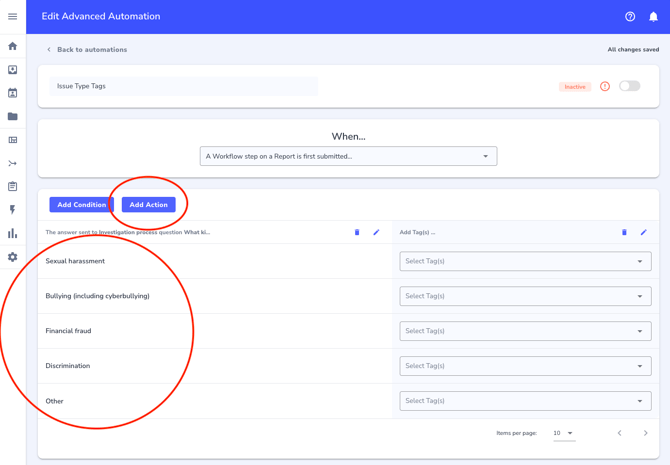Open the hamburger menu icon

[x=13, y=16]
